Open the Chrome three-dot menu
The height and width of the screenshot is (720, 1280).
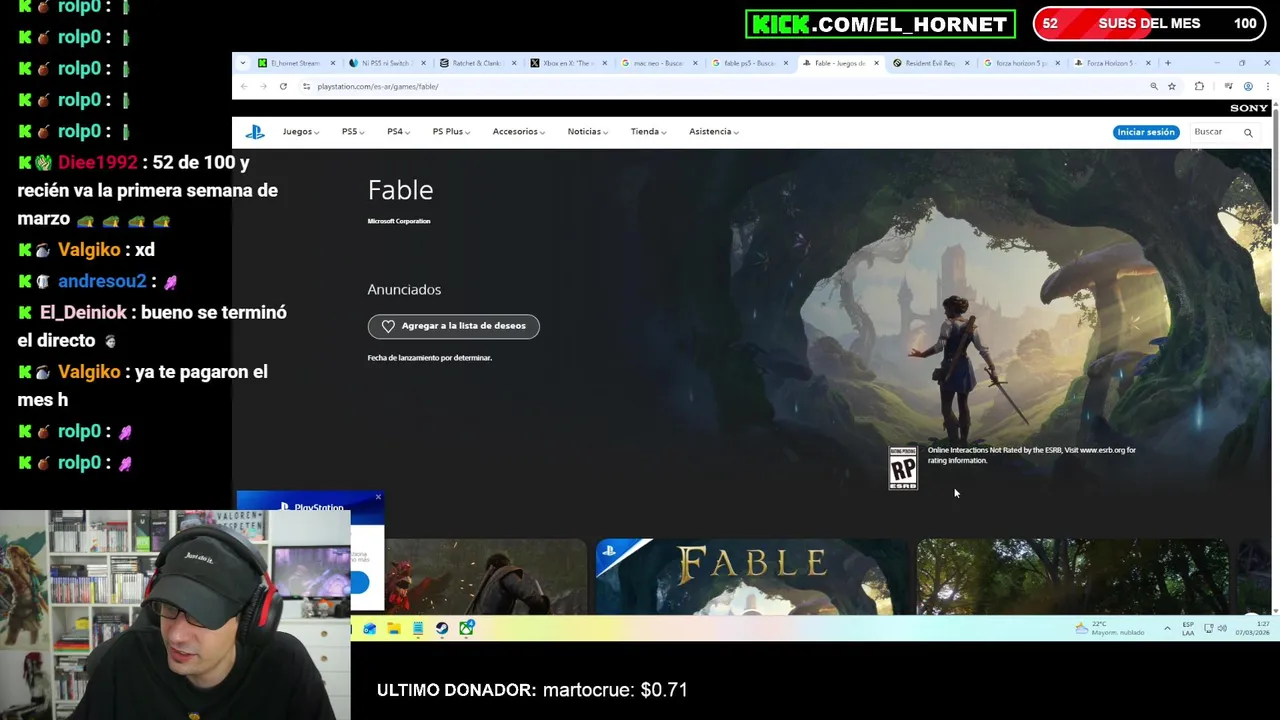(1266, 87)
